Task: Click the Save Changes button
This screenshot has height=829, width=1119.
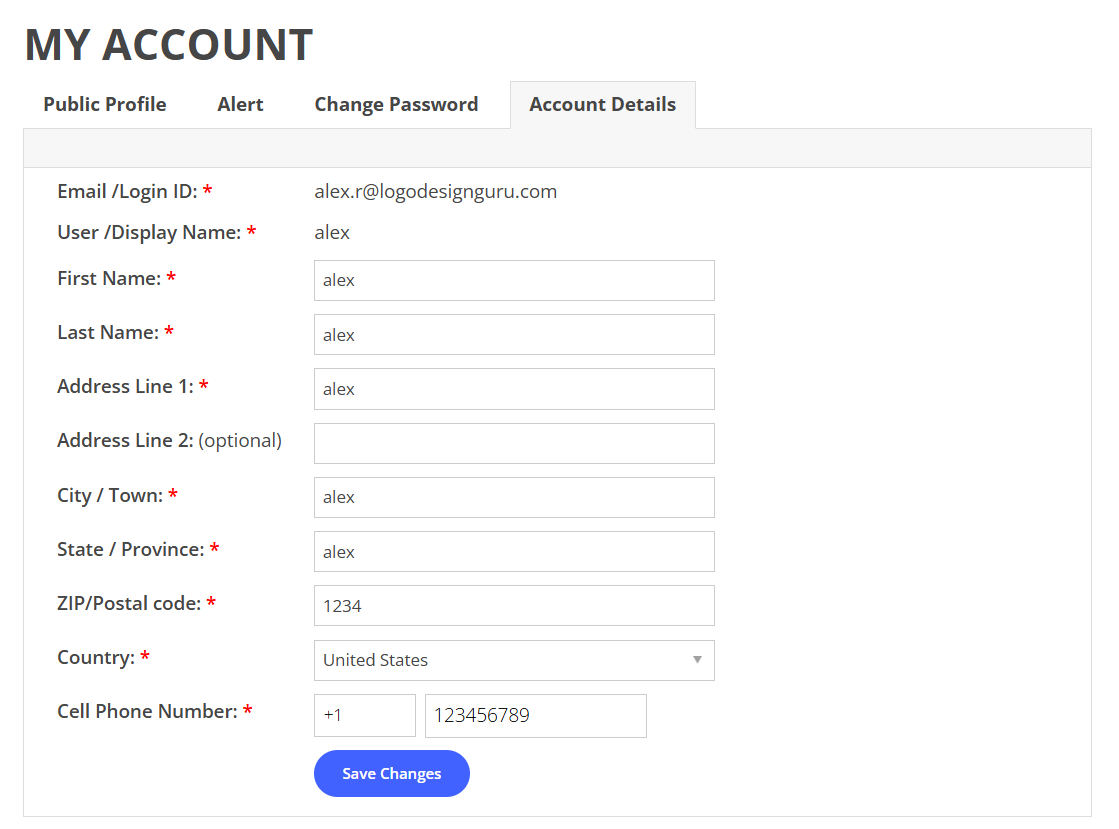Action: [392, 773]
